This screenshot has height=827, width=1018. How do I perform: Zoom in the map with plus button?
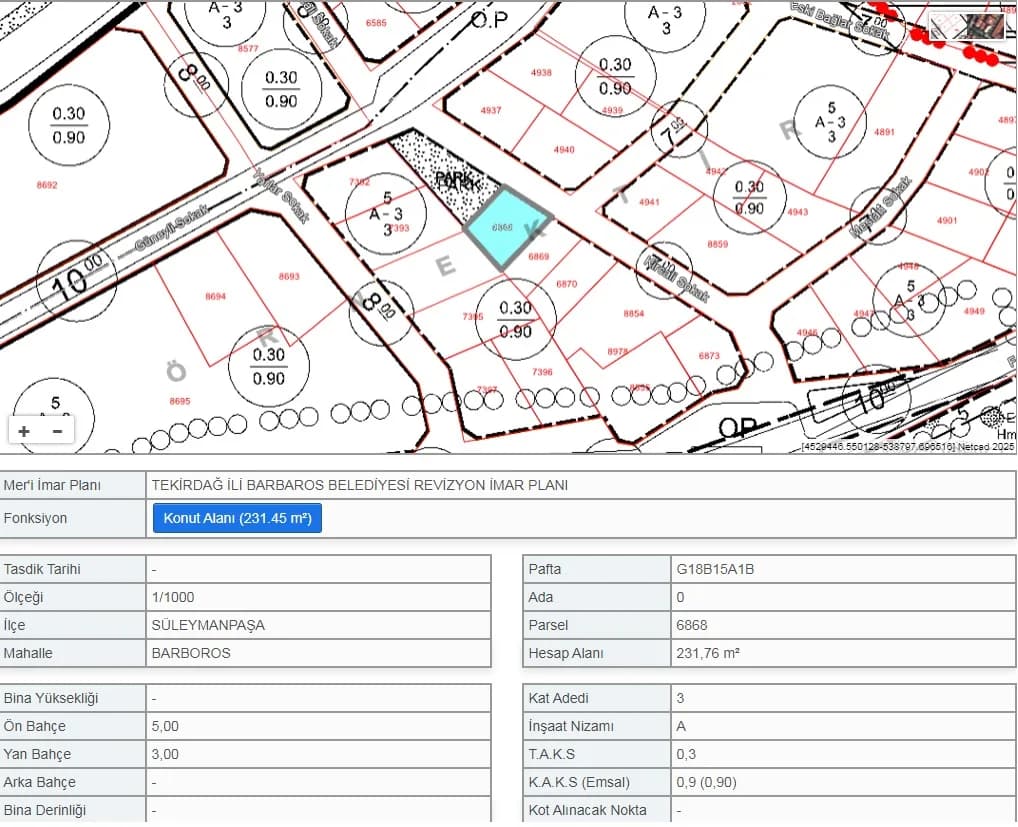pyautogui.click(x=24, y=431)
